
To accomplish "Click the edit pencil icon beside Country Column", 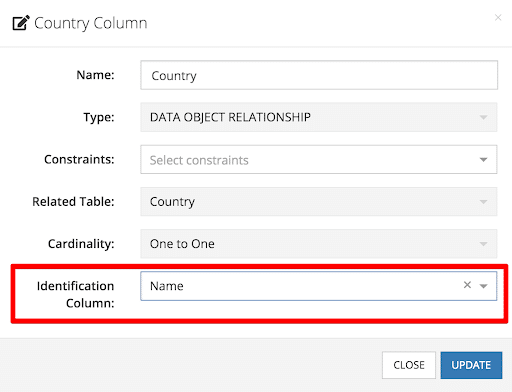I will [x=21, y=23].
